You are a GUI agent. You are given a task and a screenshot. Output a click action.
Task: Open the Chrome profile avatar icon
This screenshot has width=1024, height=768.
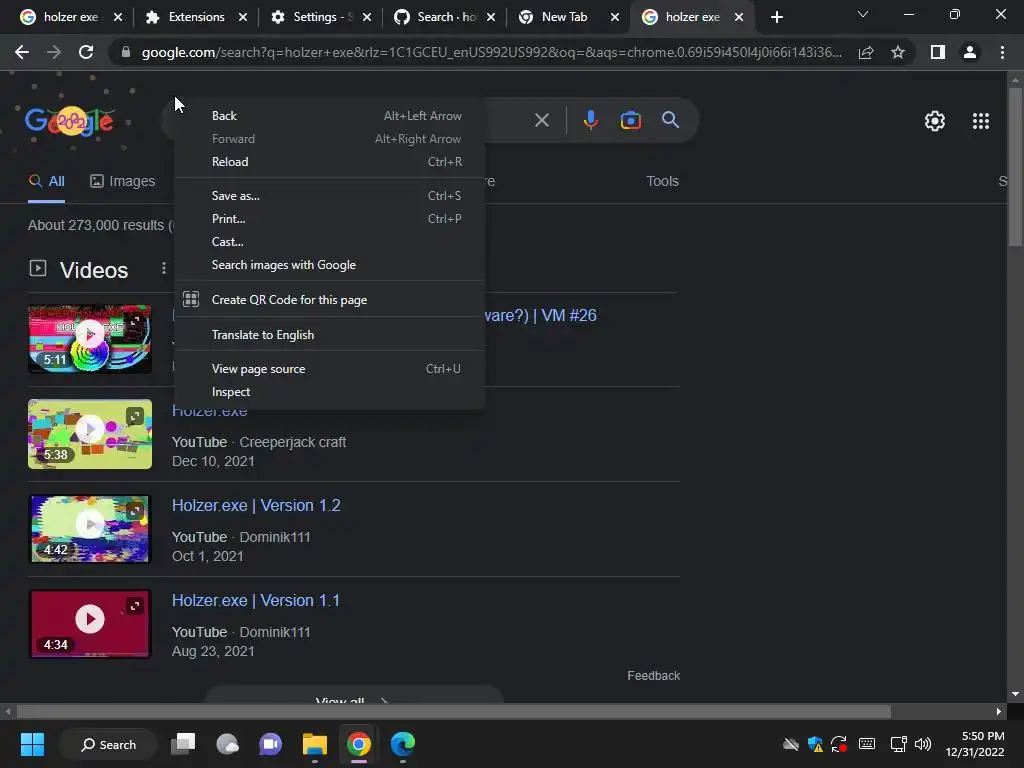[970, 52]
